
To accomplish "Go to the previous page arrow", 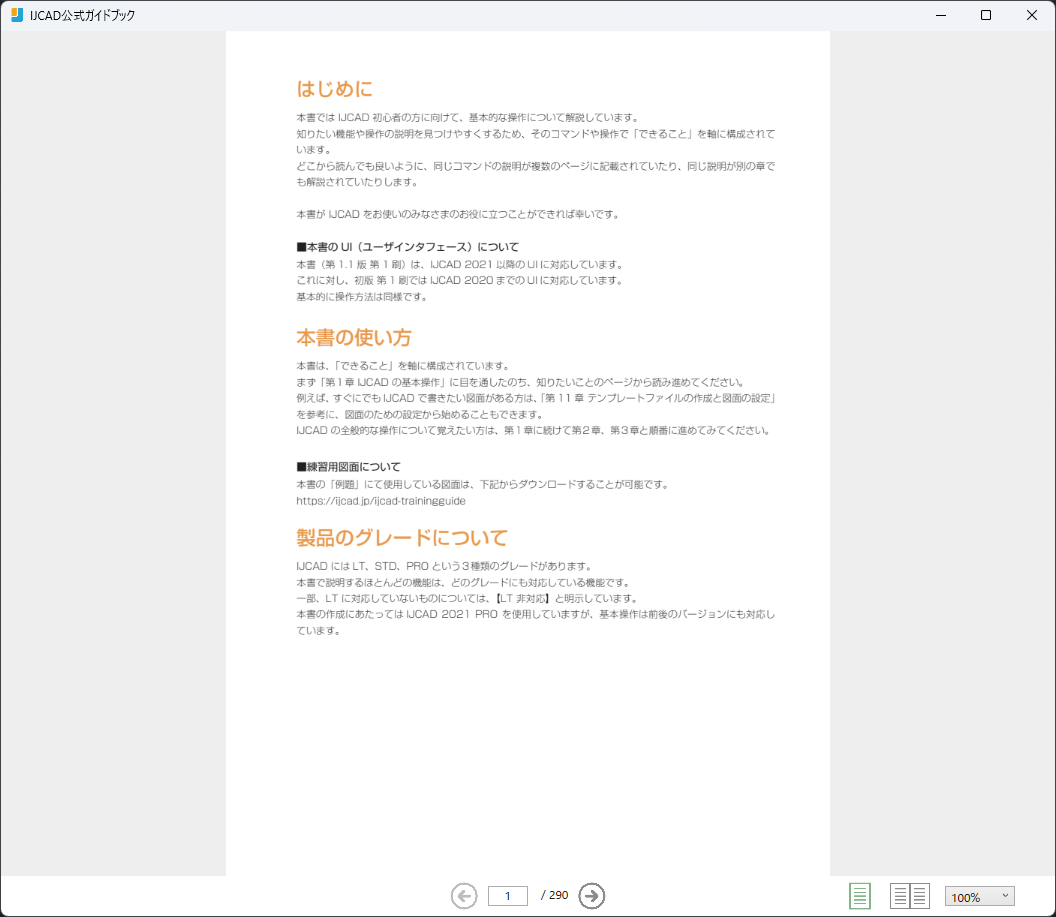I will coord(463,896).
